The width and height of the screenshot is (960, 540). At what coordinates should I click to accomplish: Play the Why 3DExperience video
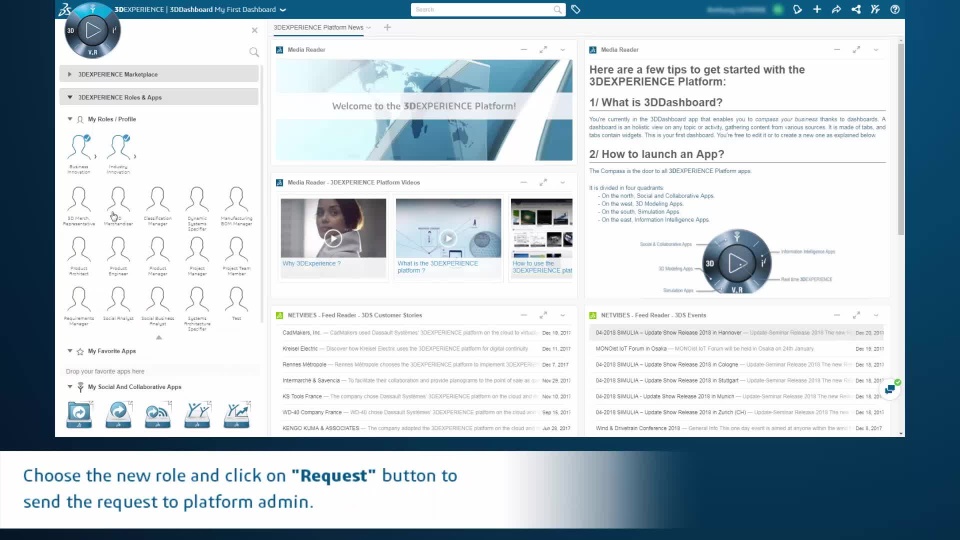coord(333,238)
